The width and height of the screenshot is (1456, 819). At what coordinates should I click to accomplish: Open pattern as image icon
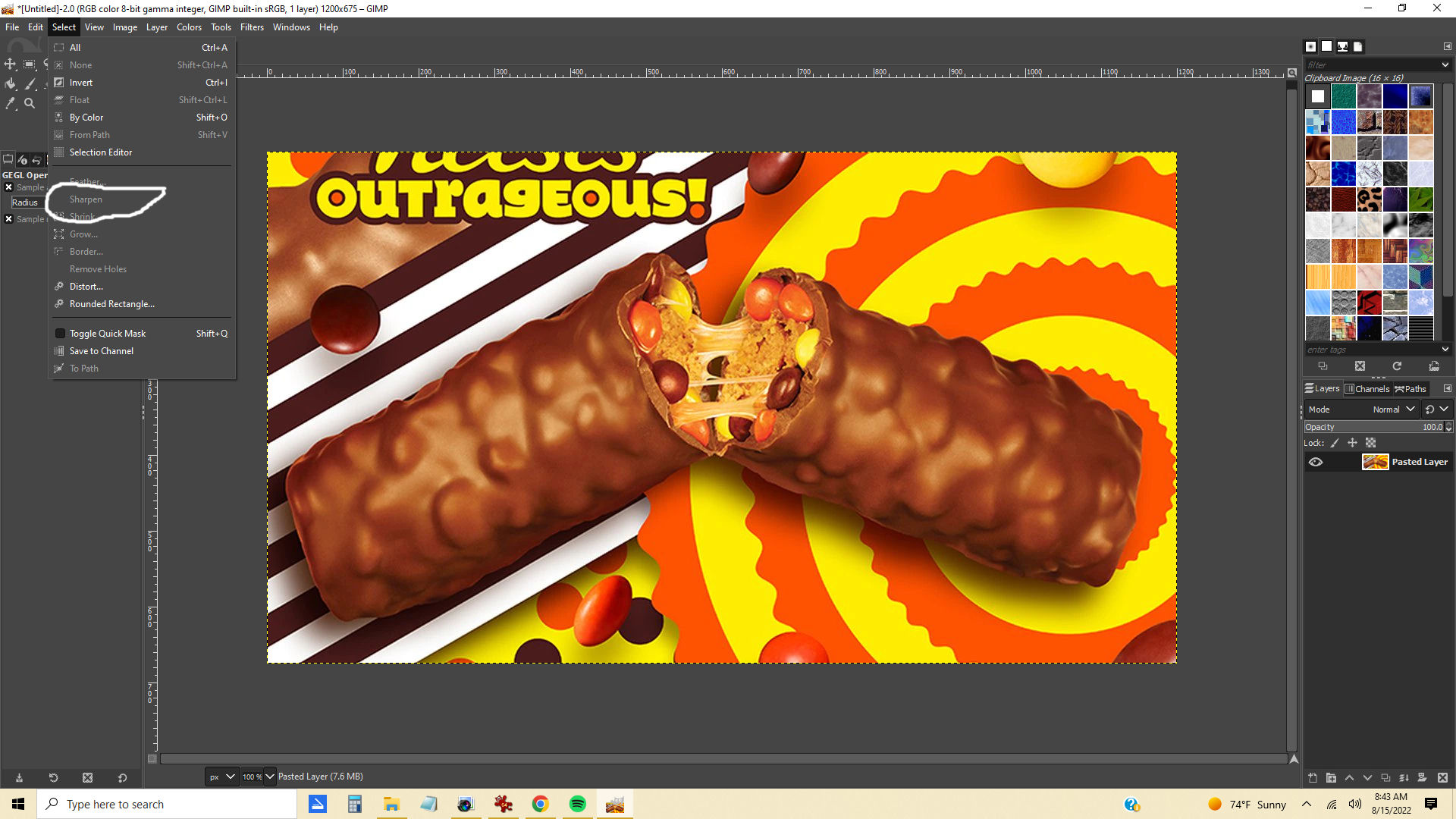point(1434,366)
